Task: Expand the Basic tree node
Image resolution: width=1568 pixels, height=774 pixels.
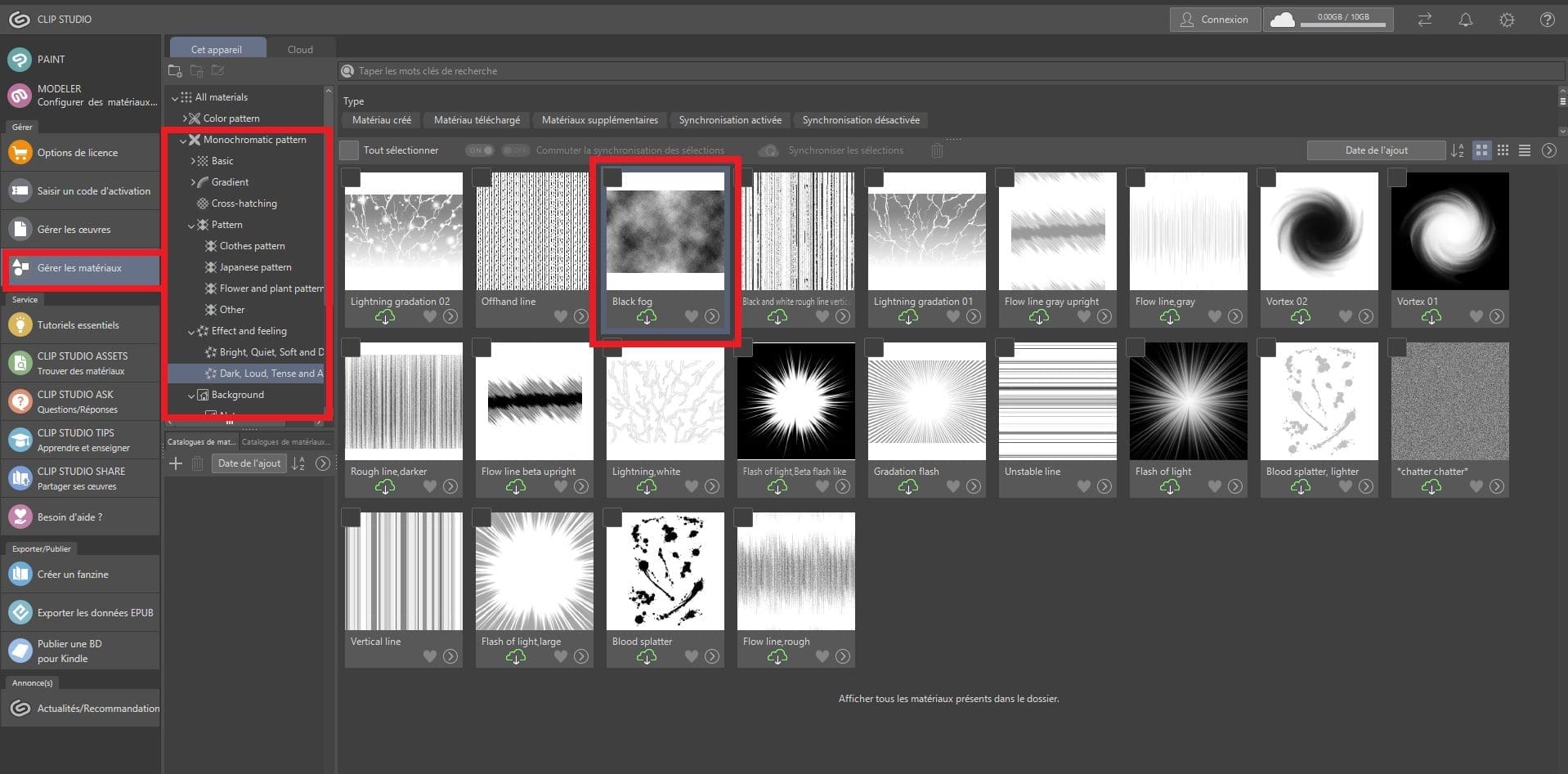Action: pyautogui.click(x=193, y=161)
